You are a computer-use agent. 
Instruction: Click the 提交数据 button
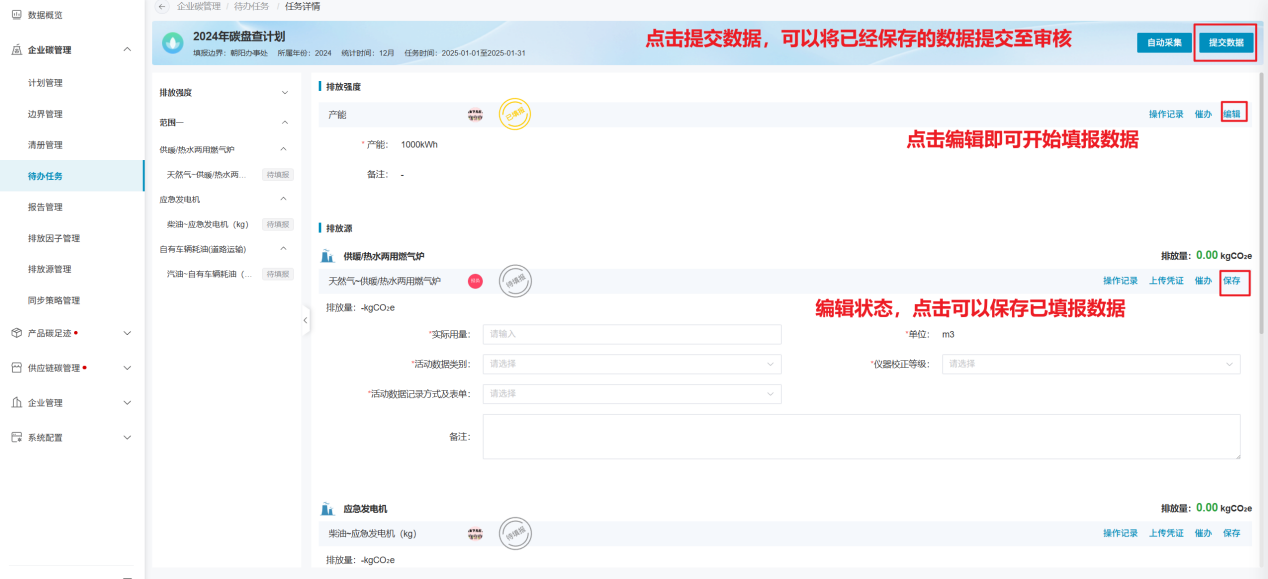[1225, 43]
